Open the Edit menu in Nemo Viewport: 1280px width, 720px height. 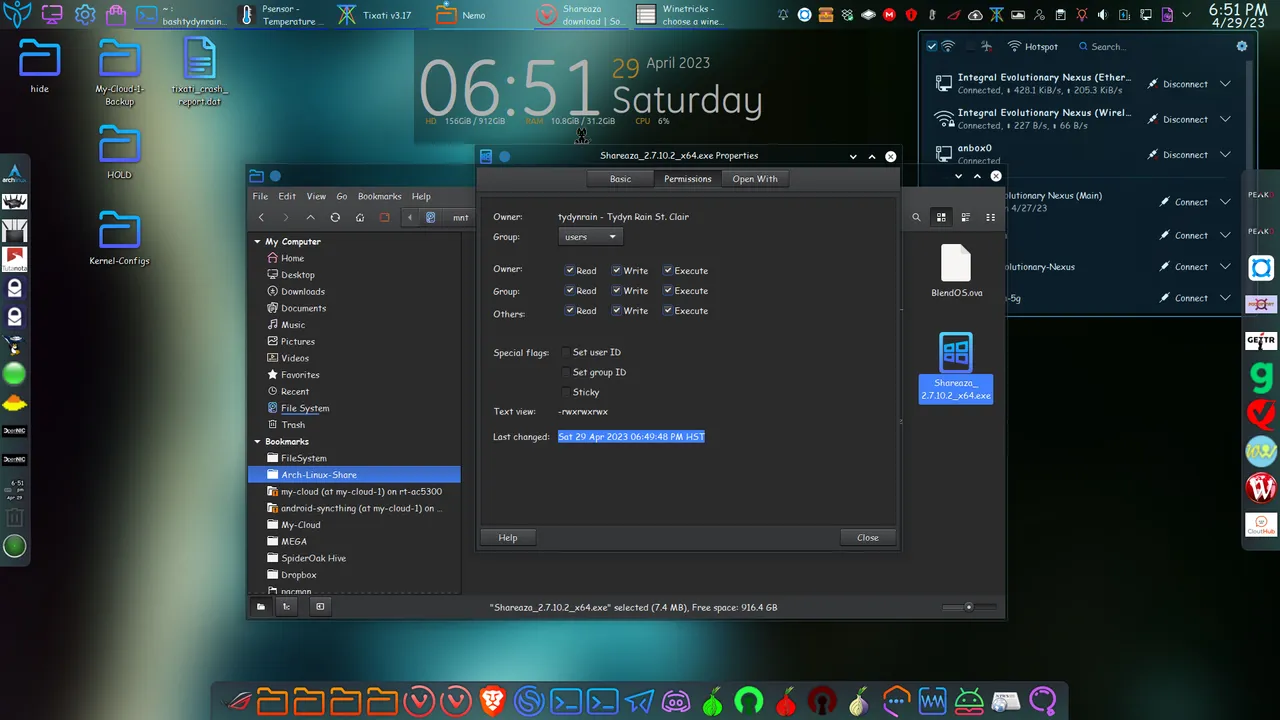pyautogui.click(x=287, y=196)
